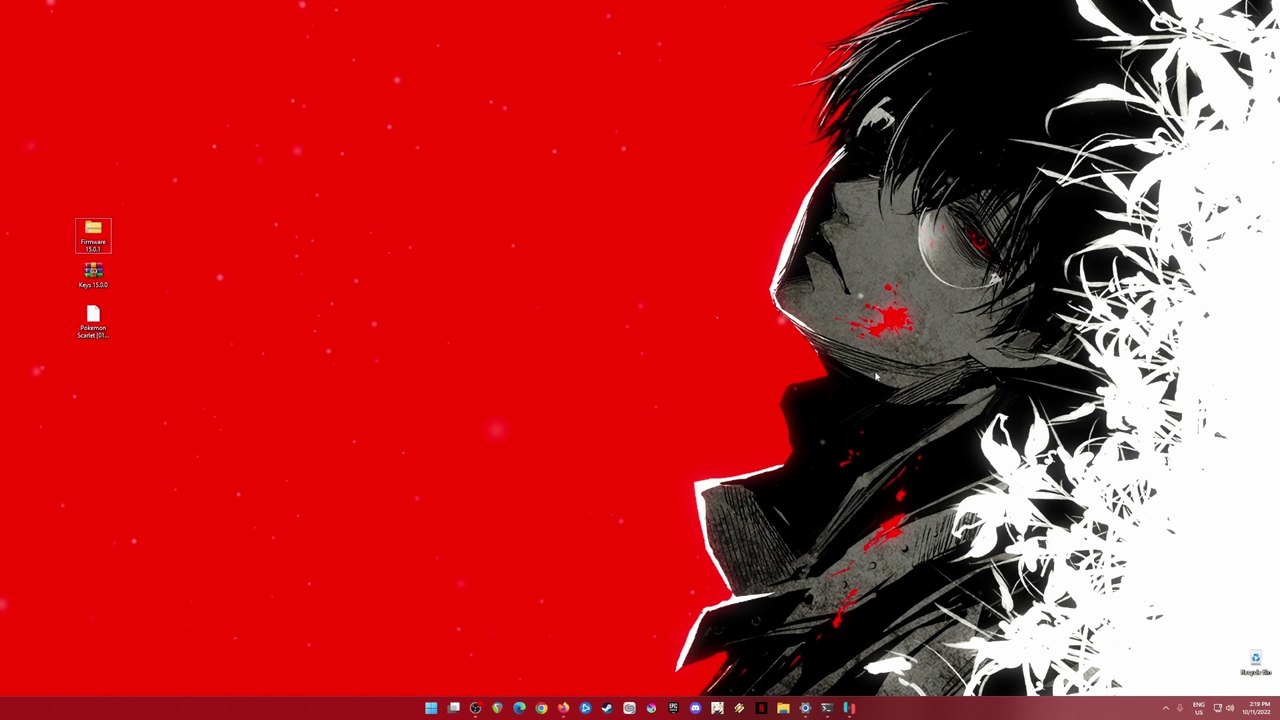
Task: Open Epic Games Launcher from the taskbar
Action: tap(673, 708)
